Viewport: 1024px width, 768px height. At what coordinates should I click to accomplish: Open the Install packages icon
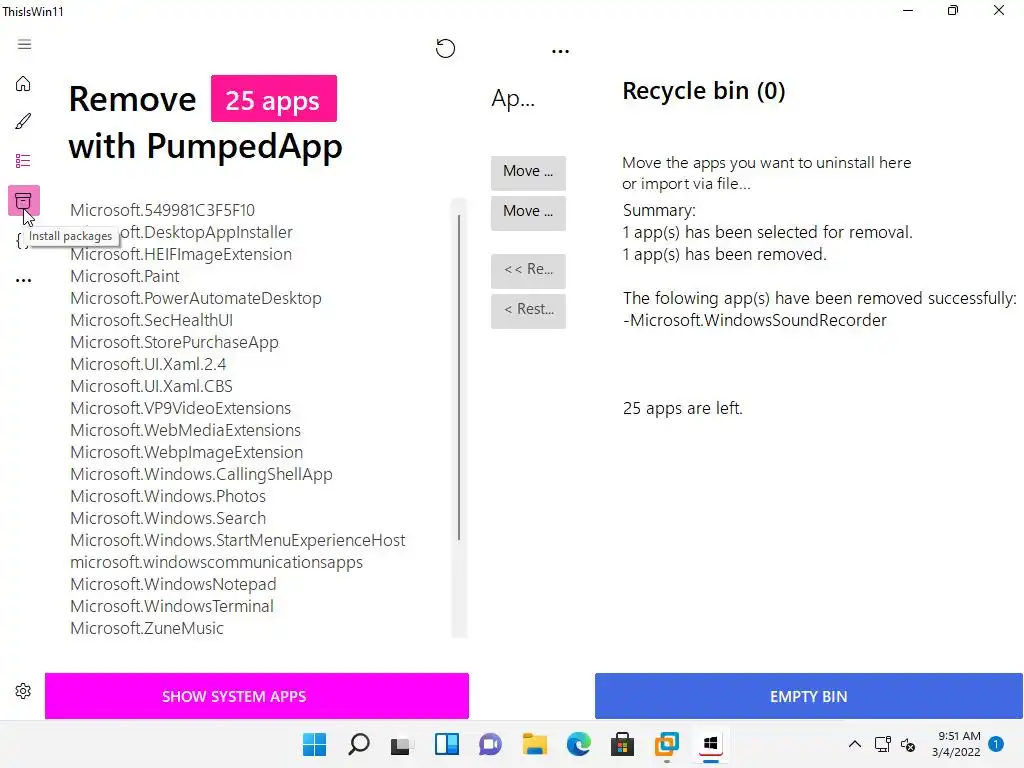point(24,200)
